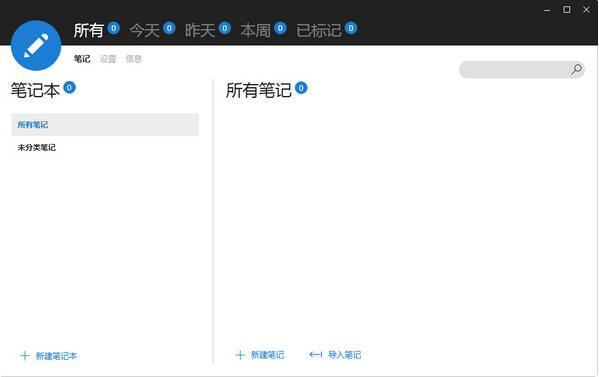Image resolution: width=599 pixels, height=377 pixels.
Task: Click the plus icon beside 新建笔记本
Action: point(25,356)
